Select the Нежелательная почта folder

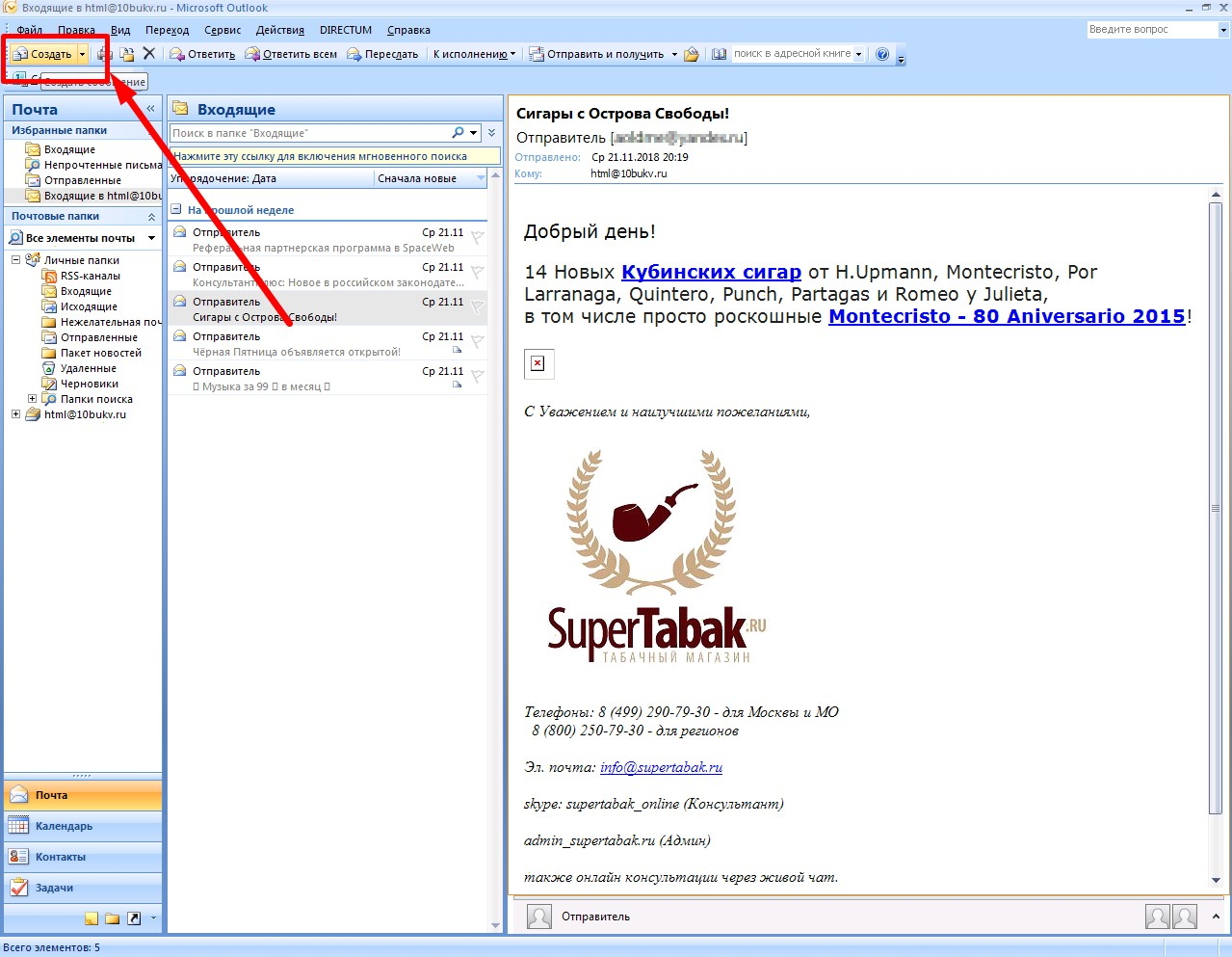[x=102, y=322]
